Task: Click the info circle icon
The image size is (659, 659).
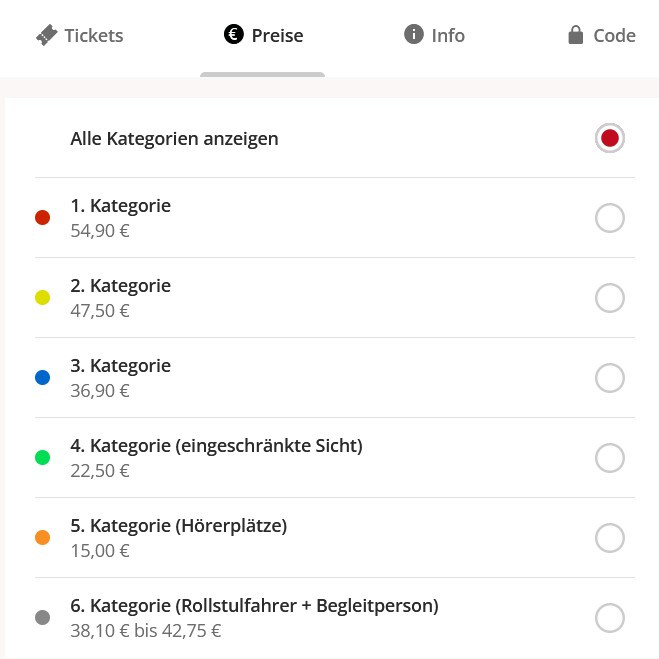Action: click(414, 35)
